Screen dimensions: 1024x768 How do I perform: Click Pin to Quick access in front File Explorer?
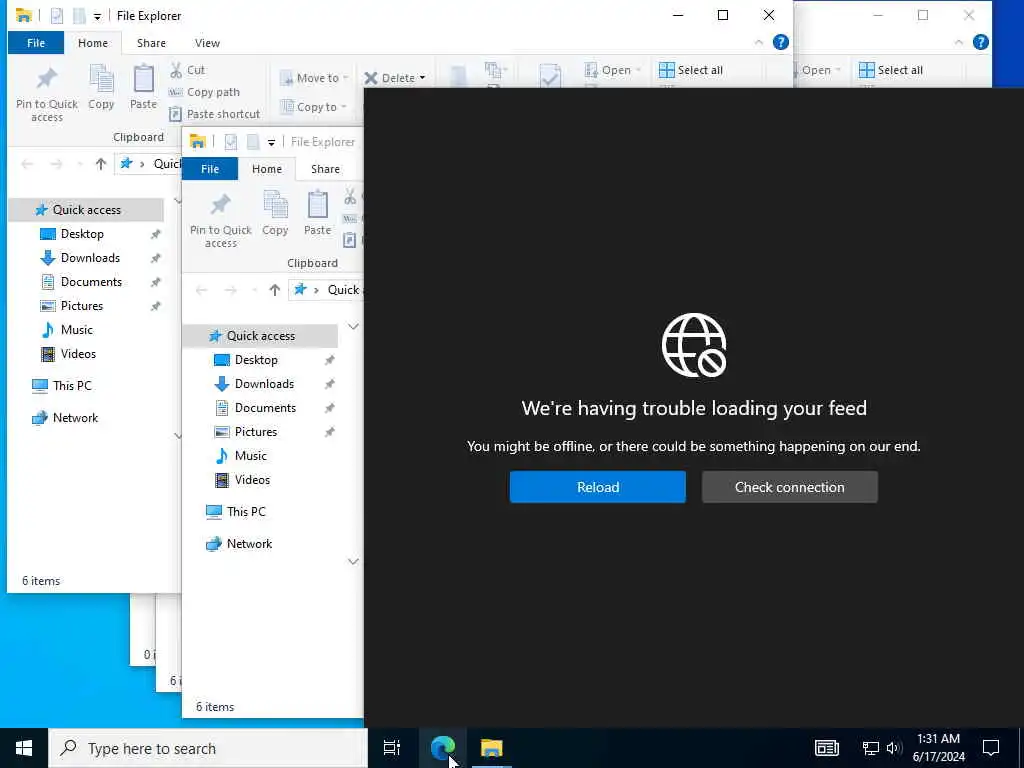click(221, 220)
